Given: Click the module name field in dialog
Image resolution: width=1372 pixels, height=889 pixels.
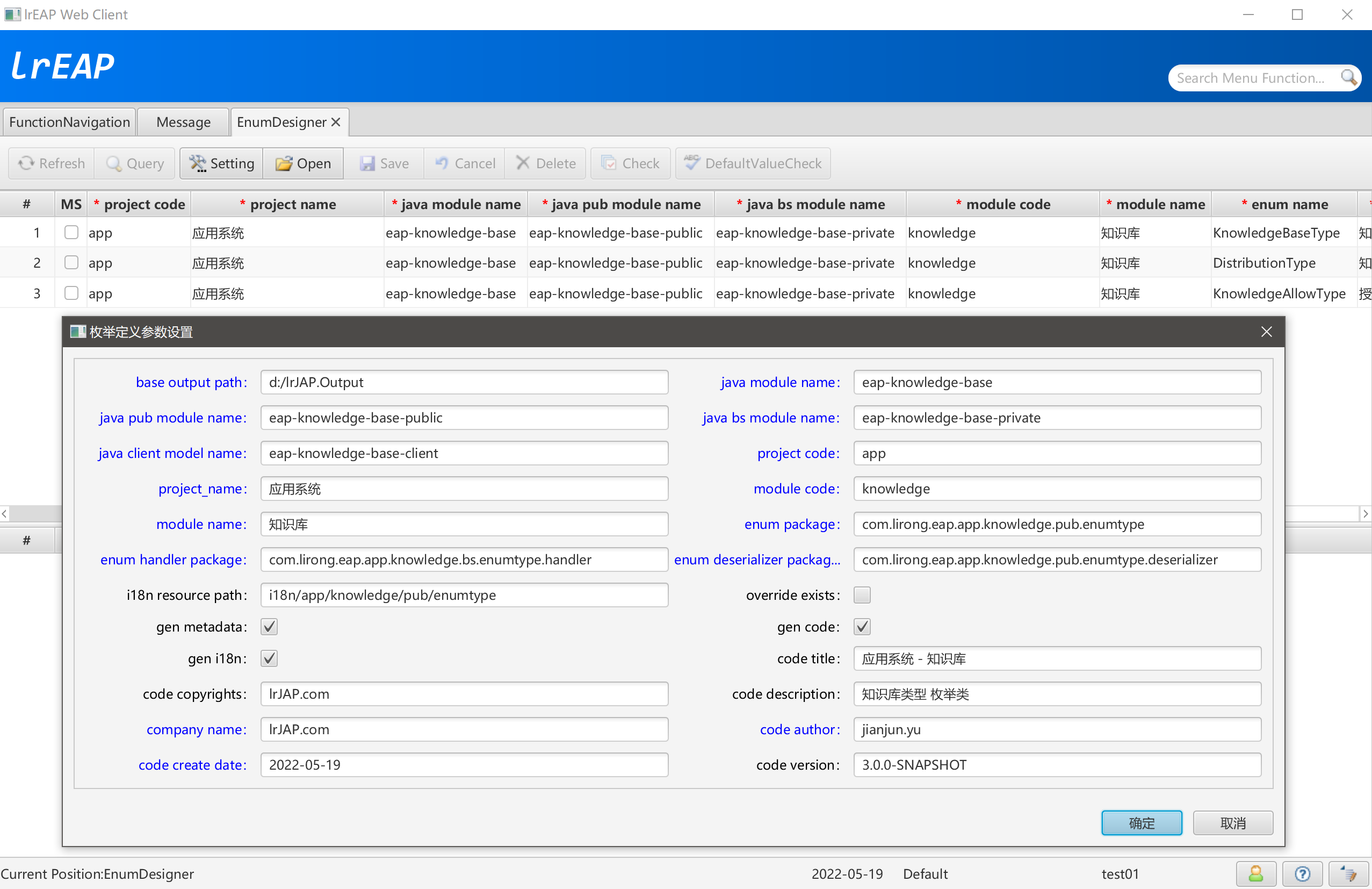Looking at the screenshot, I should point(464,525).
